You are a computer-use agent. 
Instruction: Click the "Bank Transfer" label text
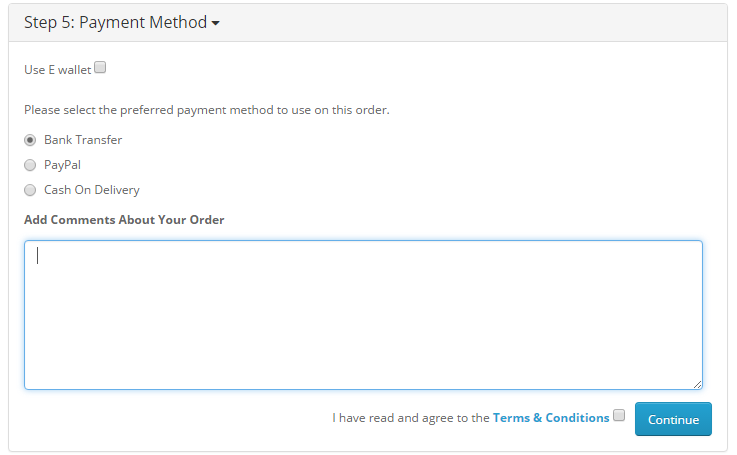tap(83, 140)
